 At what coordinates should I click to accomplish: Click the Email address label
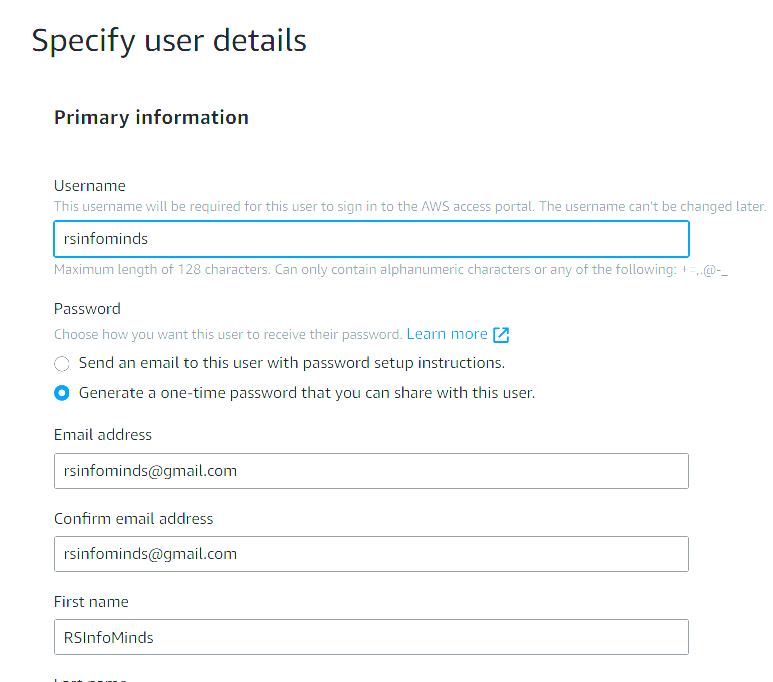103,435
